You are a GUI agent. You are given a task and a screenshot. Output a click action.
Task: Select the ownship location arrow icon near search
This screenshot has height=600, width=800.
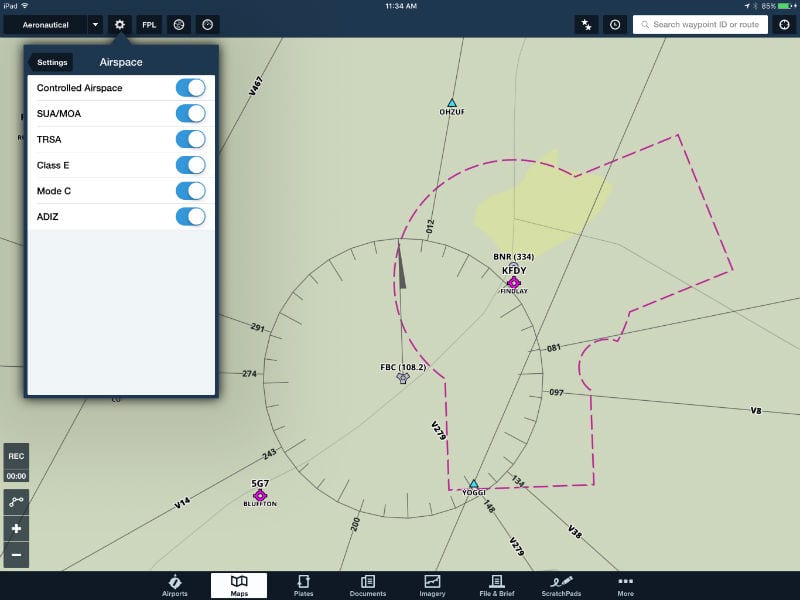(586, 23)
